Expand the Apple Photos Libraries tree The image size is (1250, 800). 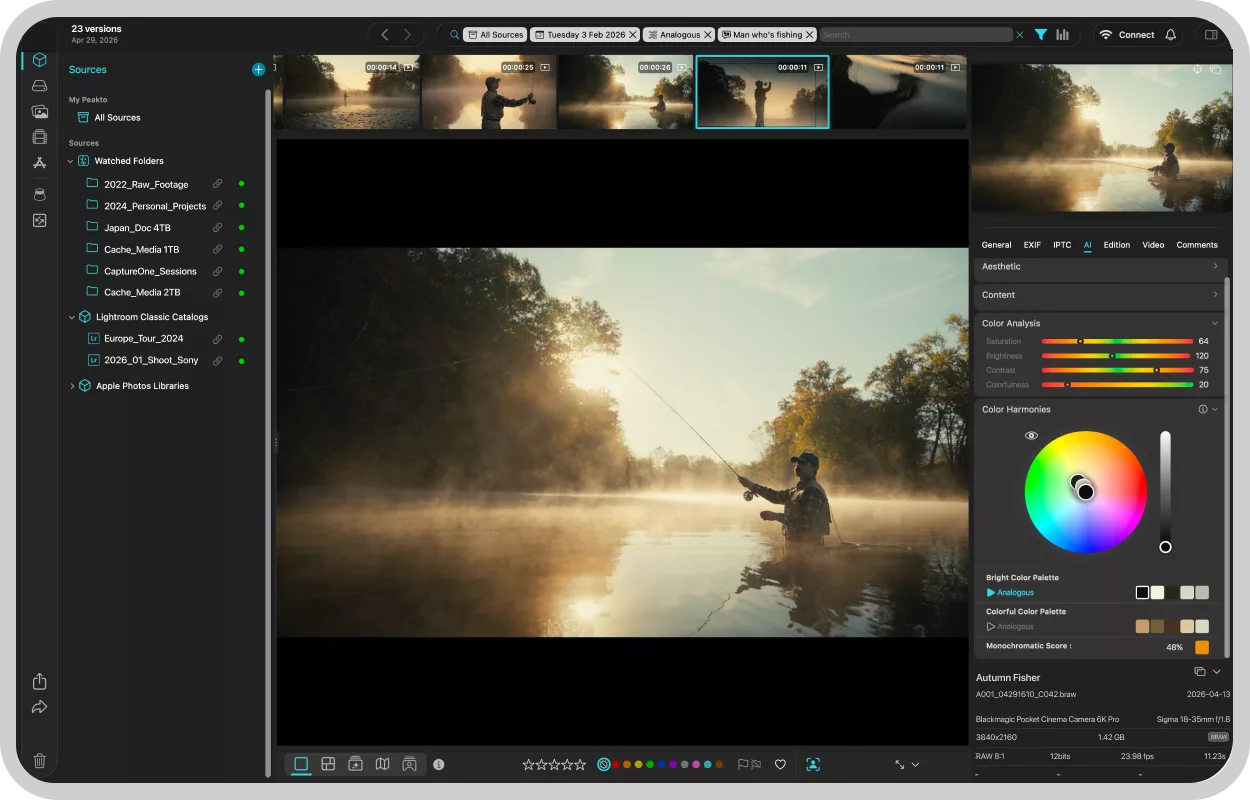coord(72,386)
